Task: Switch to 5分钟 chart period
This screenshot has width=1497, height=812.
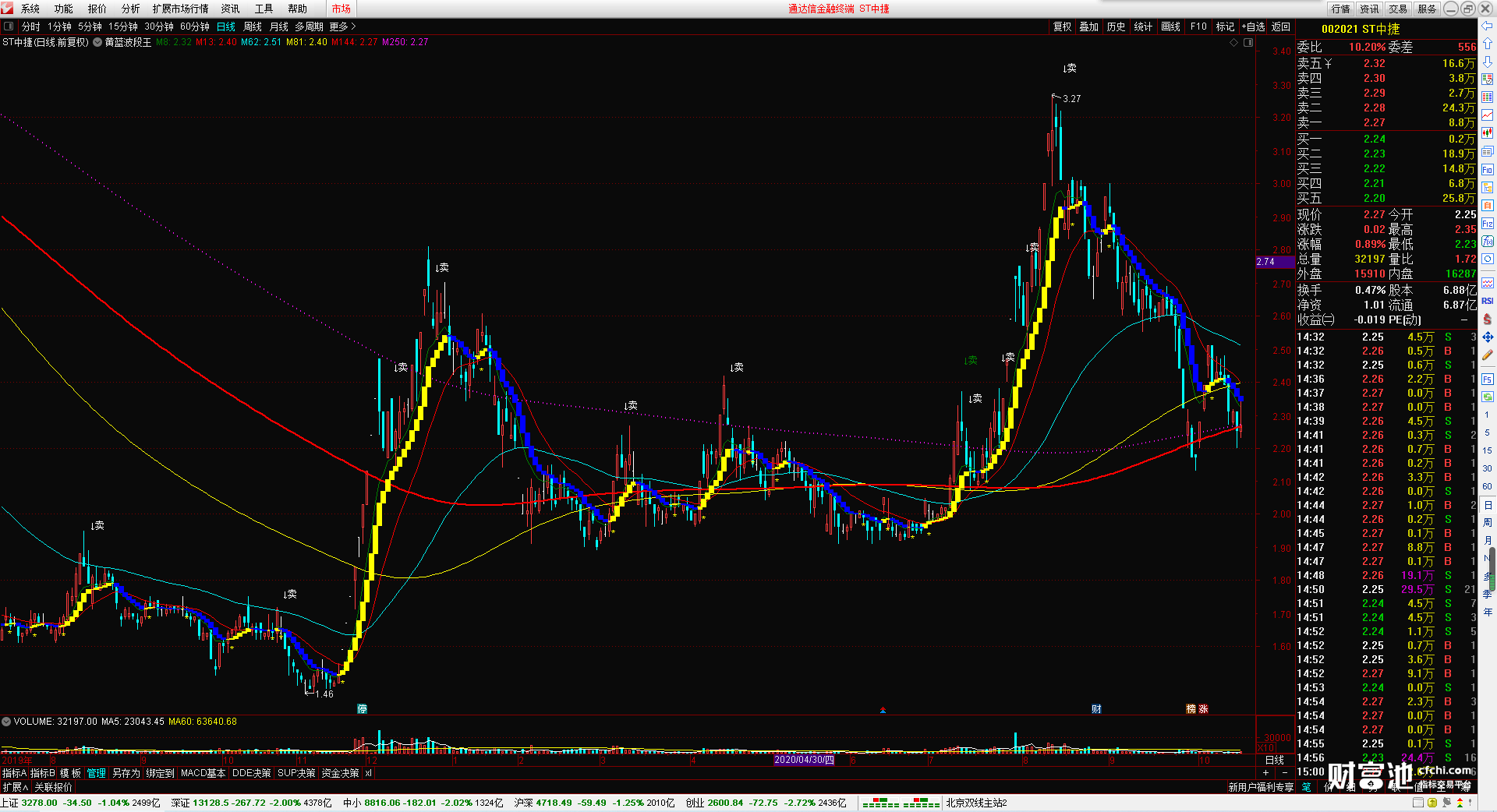Action: pos(90,26)
